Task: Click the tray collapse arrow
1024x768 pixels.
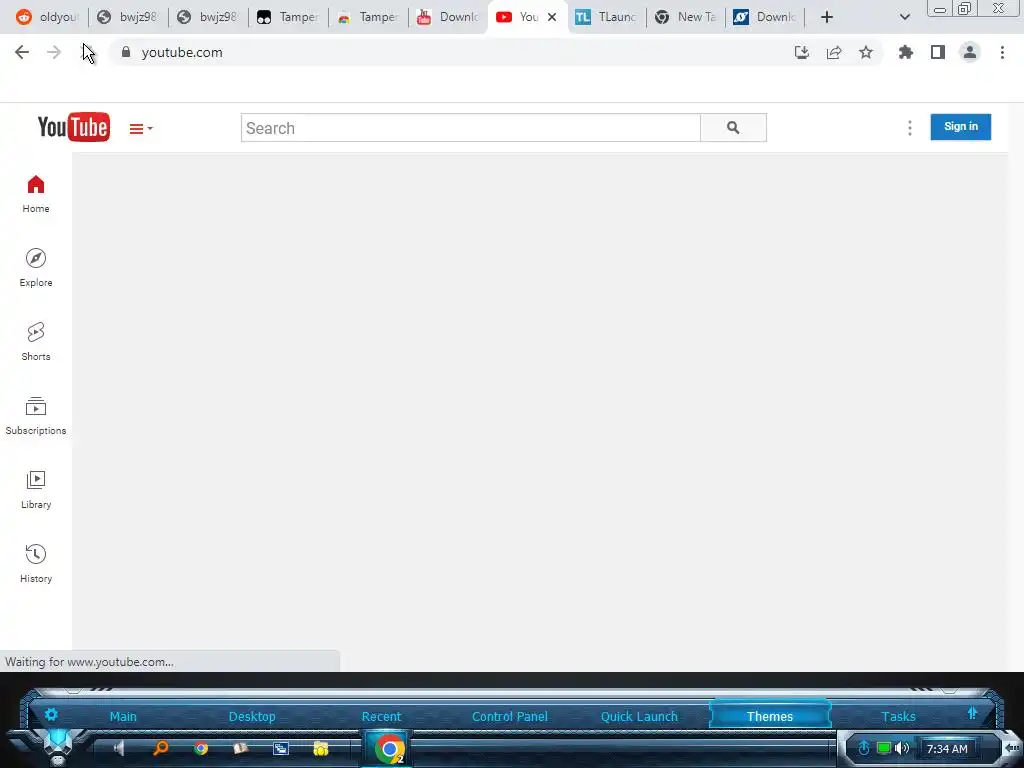Action: pyautogui.click(x=1012, y=747)
